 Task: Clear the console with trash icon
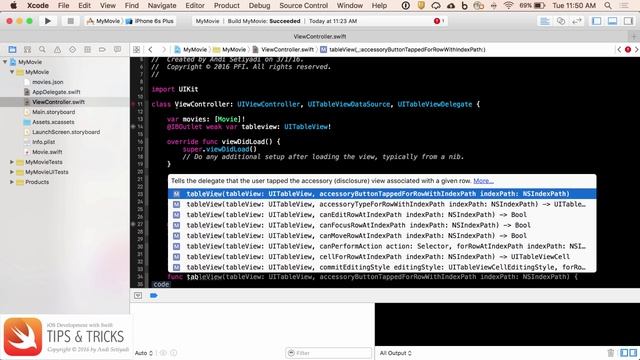click(611, 353)
